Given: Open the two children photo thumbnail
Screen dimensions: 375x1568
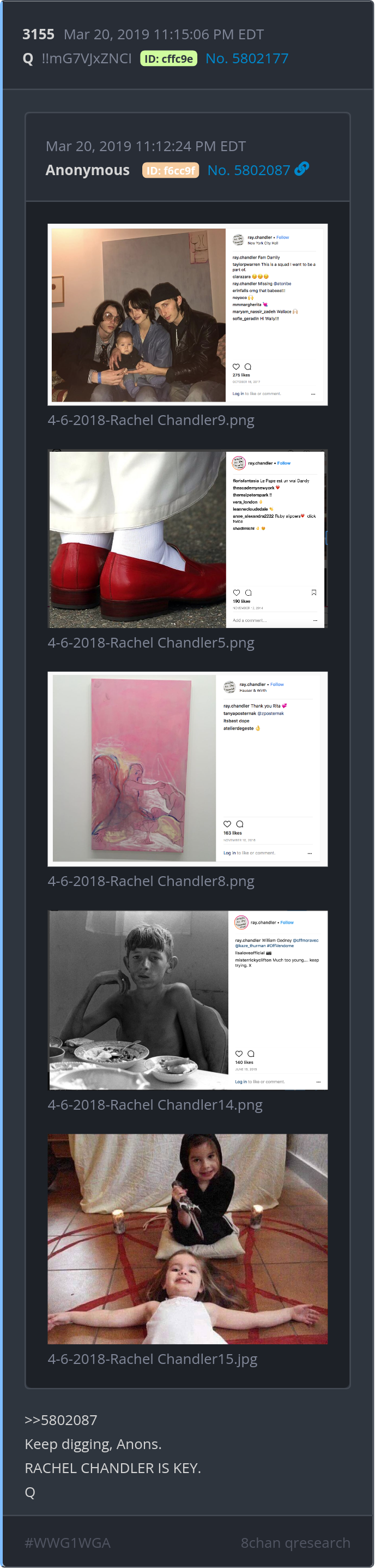Looking at the screenshot, I should (x=187, y=1238).
